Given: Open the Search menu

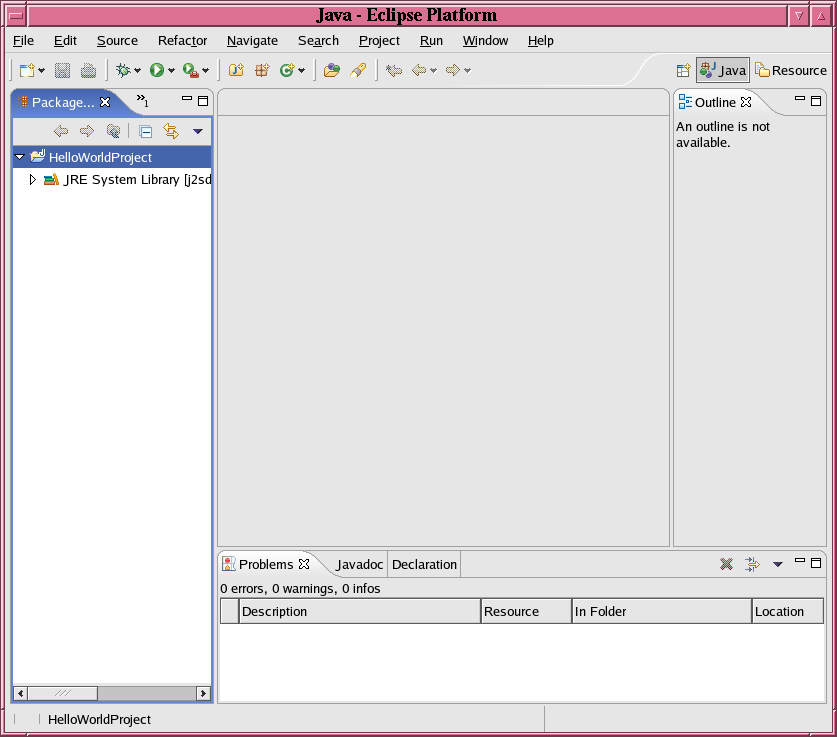Looking at the screenshot, I should (318, 41).
